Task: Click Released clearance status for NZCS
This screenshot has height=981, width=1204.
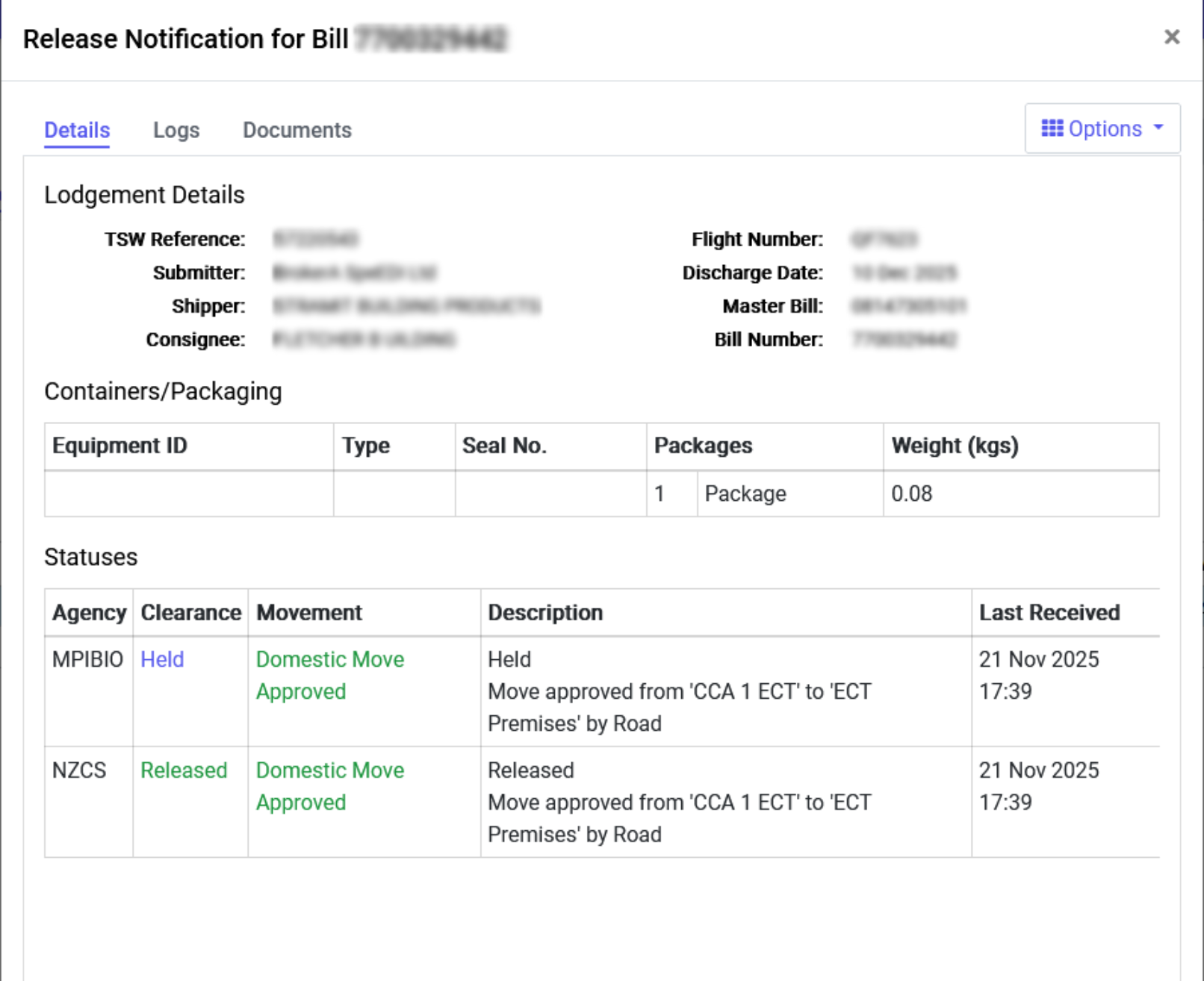Action: point(184,770)
